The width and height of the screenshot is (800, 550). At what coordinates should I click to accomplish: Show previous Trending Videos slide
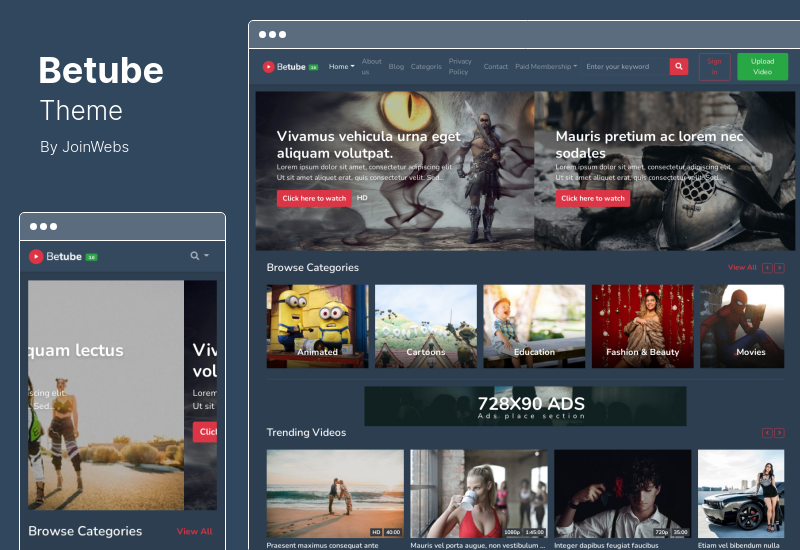coord(767,433)
